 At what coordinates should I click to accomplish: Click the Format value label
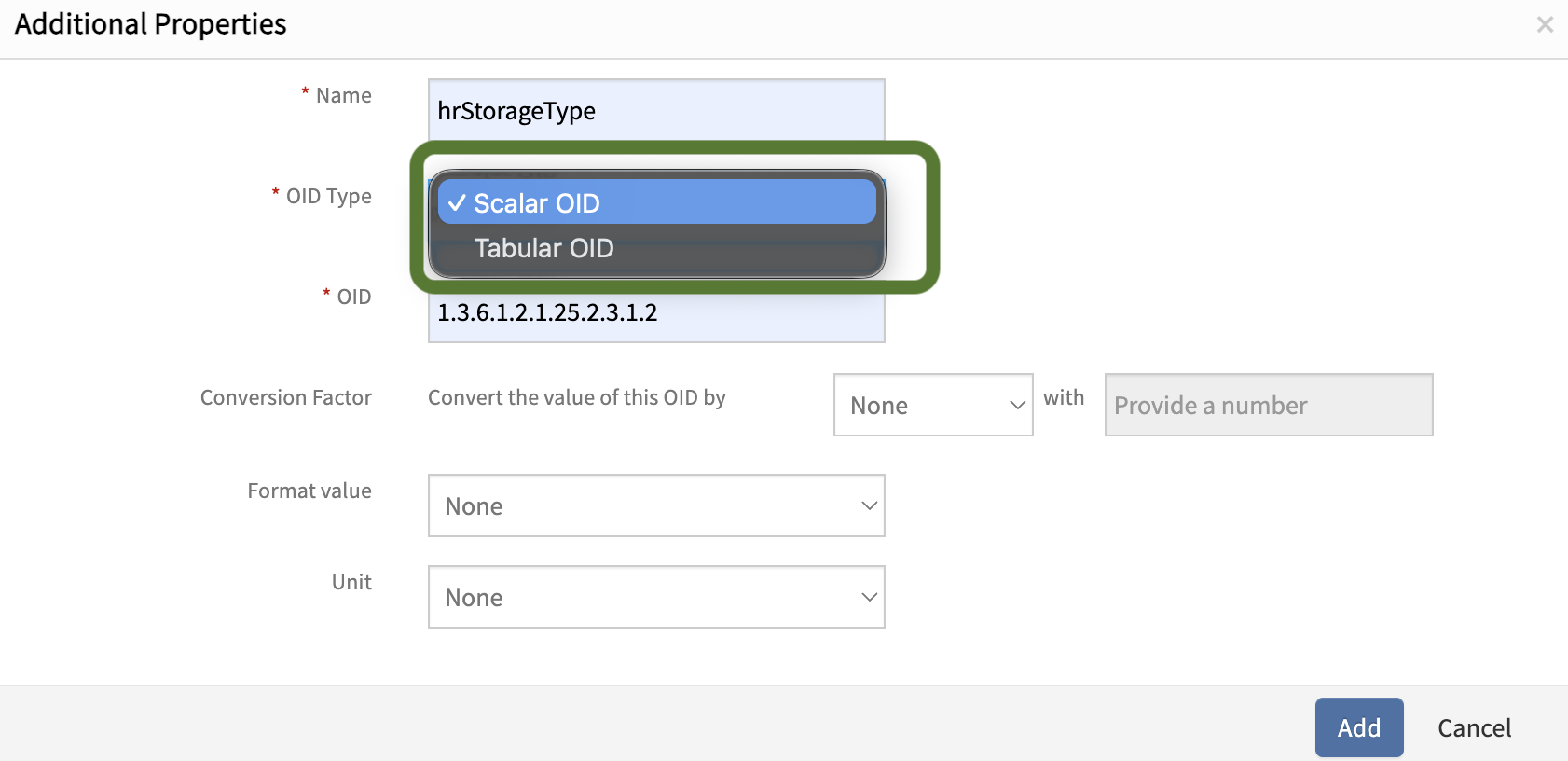tap(309, 491)
